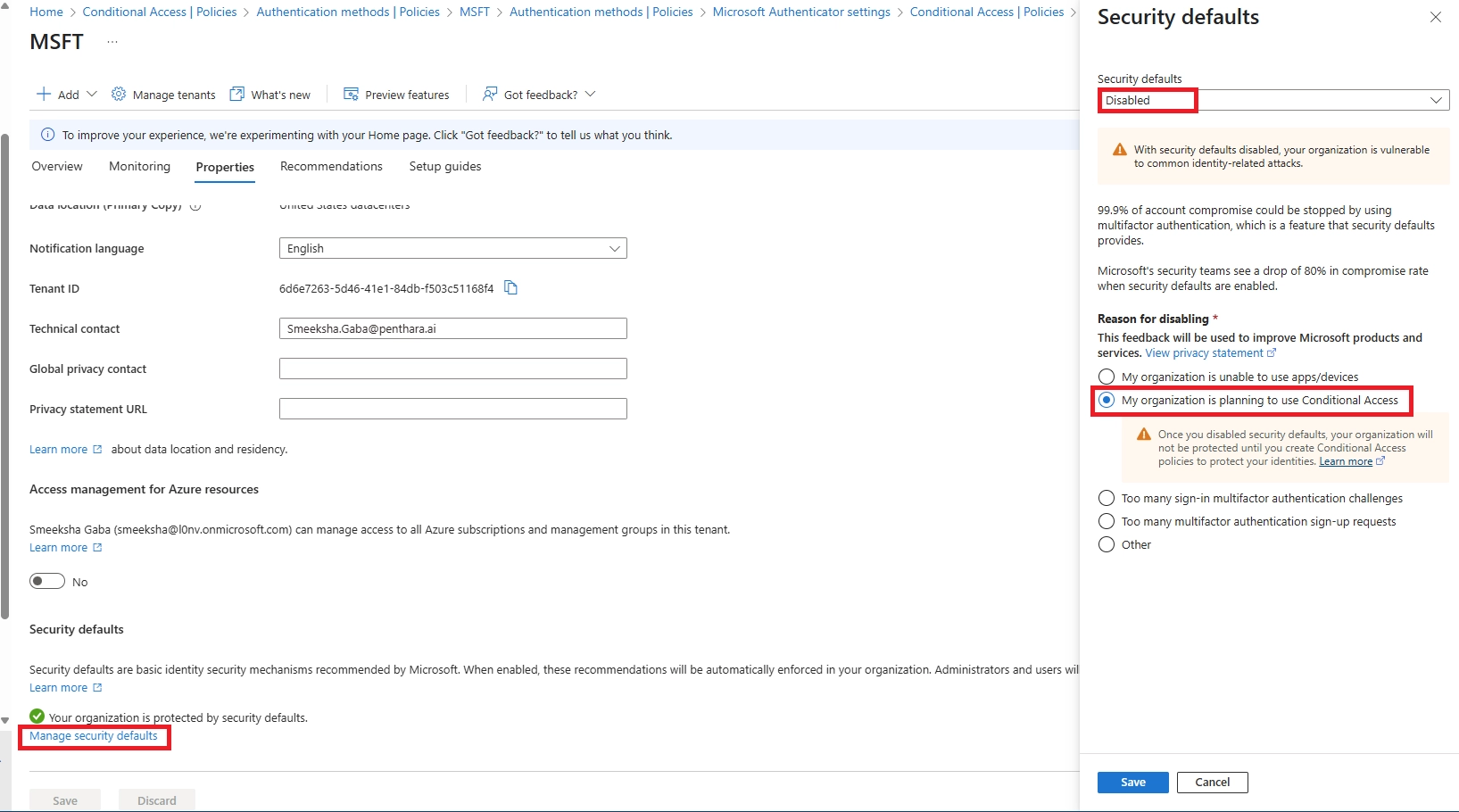1459x812 pixels.
Task: Select 'Too many sign-in multifactor authentication challenges'
Action: tap(1107, 498)
